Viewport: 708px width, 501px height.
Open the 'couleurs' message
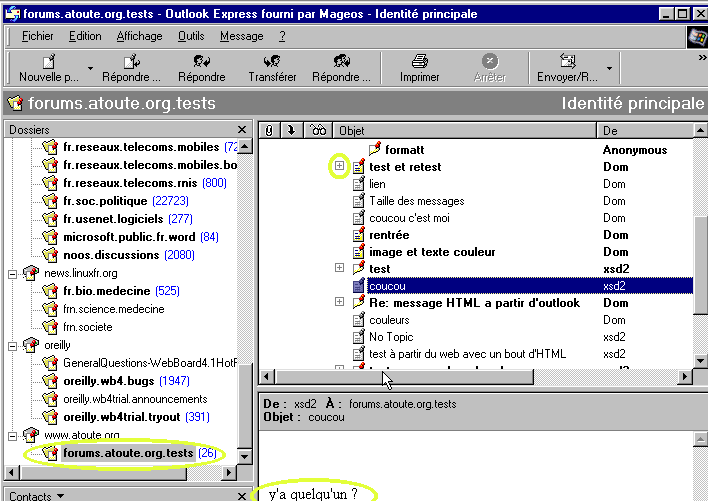(x=389, y=320)
